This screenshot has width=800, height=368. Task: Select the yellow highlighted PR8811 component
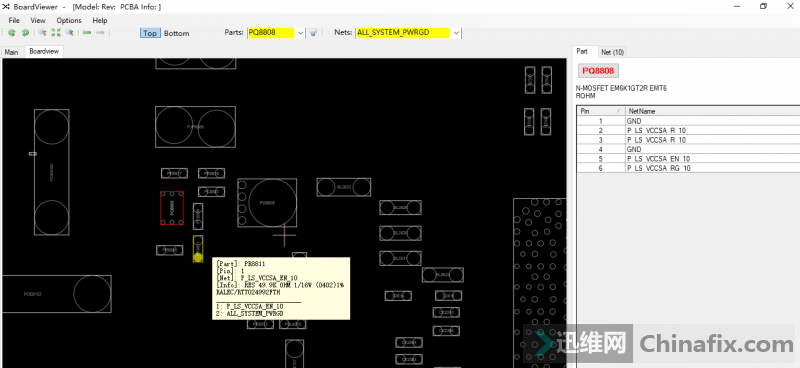[x=198, y=249]
